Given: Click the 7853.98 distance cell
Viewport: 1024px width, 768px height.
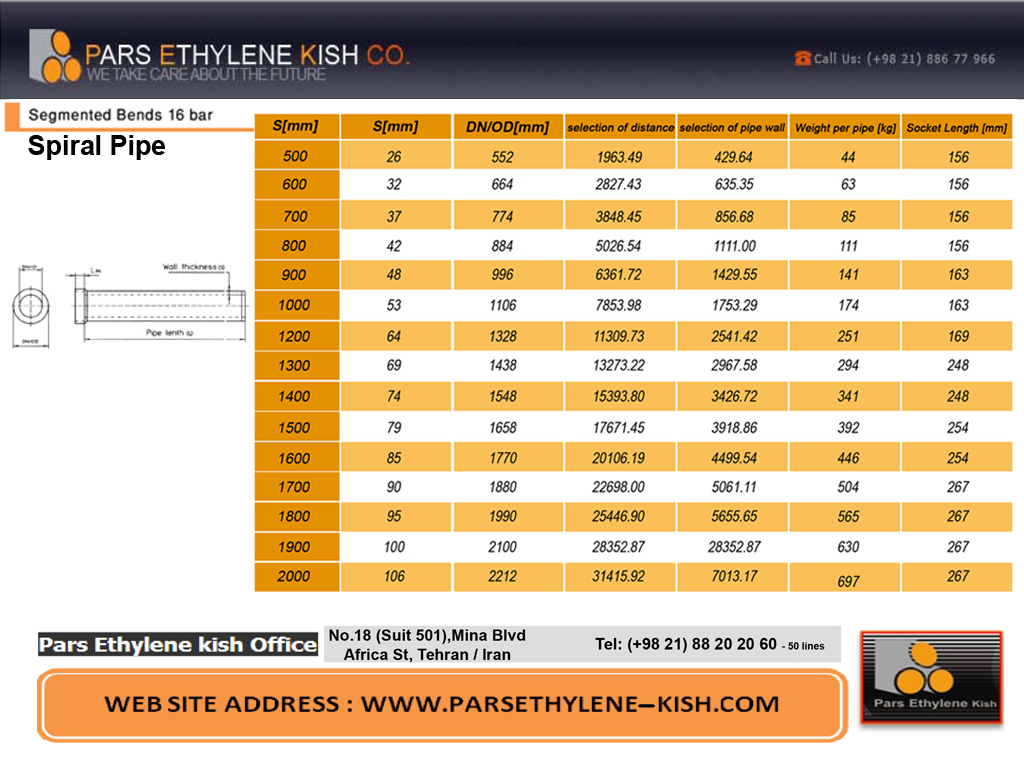Looking at the screenshot, I should click(618, 305).
